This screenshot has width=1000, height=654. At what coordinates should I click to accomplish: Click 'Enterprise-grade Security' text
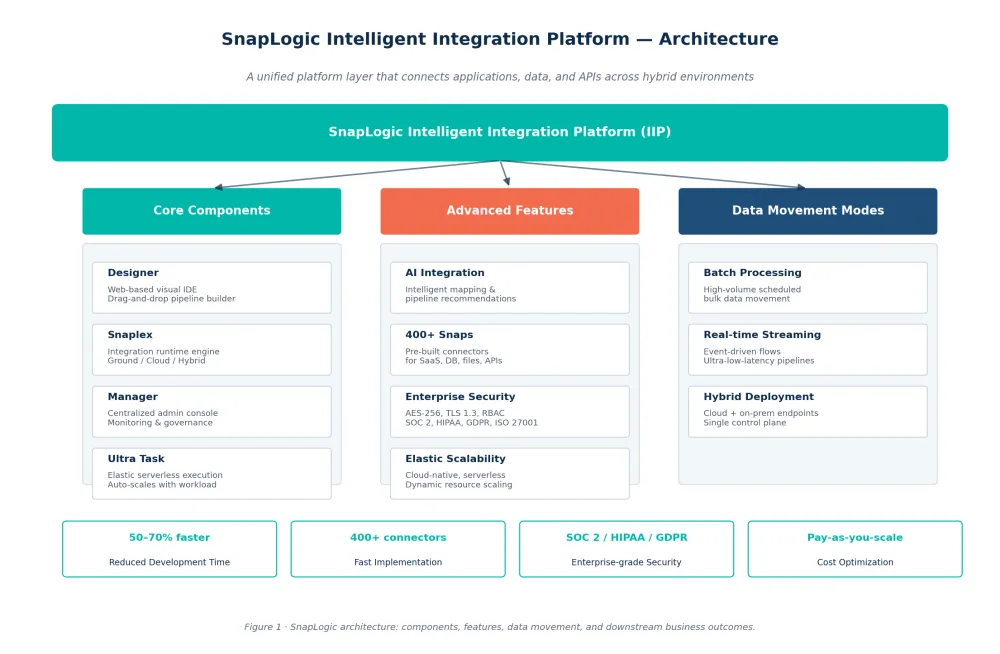coord(626,562)
